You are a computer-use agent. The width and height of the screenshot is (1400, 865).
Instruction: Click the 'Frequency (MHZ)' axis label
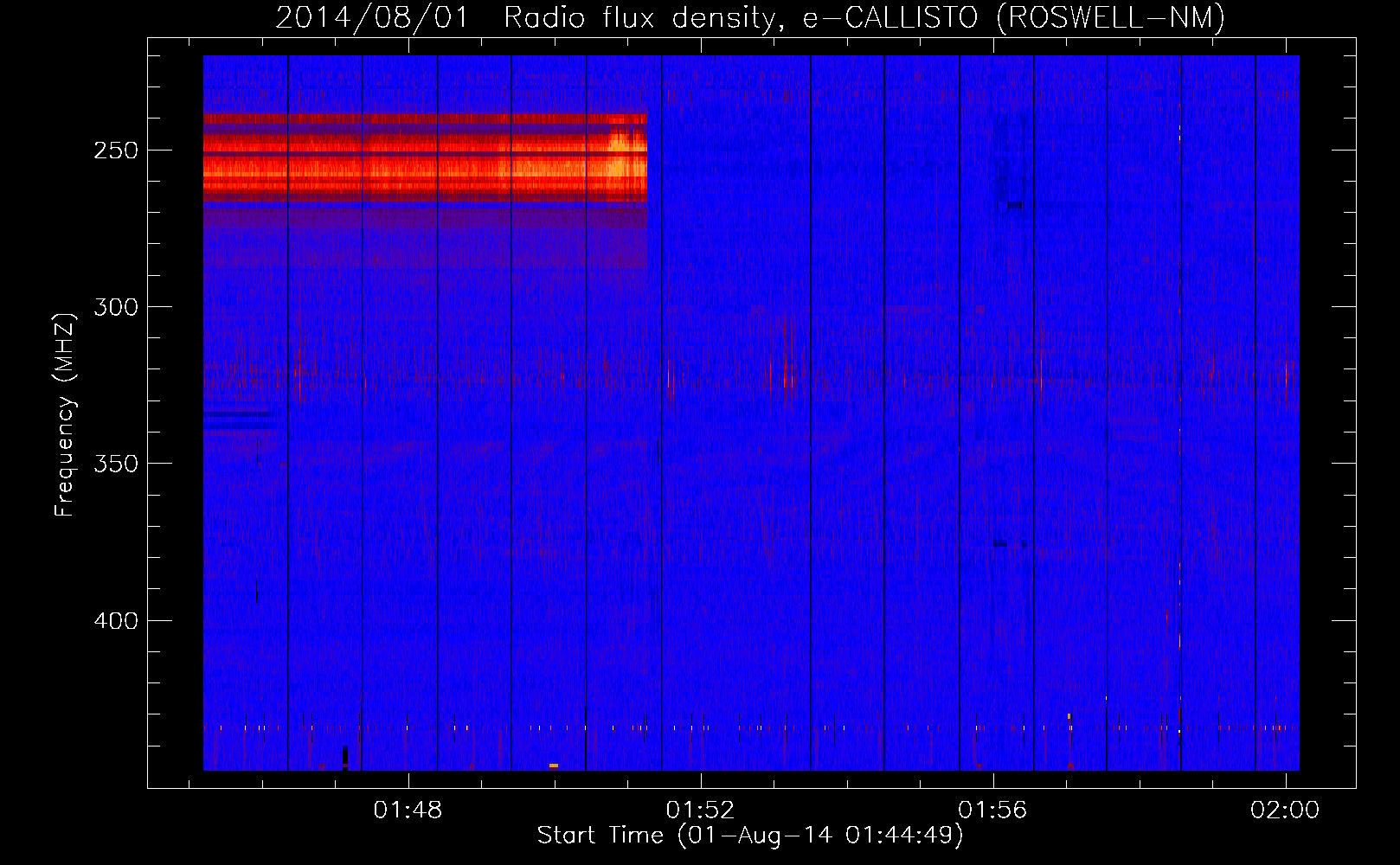click(x=64, y=414)
